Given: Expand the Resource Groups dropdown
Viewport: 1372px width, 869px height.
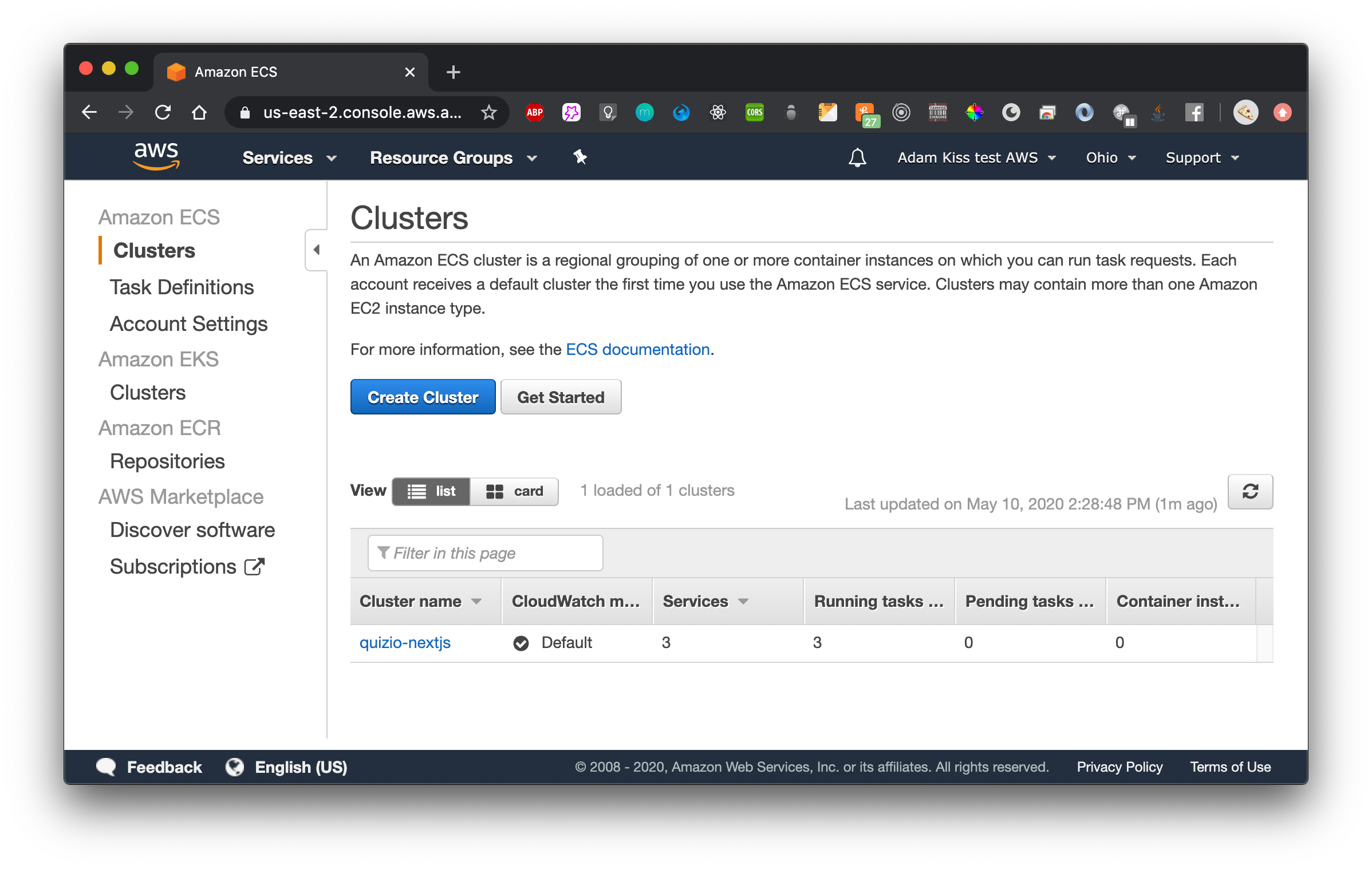Looking at the screenshot, I should pyautogui.click(x=454, y=157).
